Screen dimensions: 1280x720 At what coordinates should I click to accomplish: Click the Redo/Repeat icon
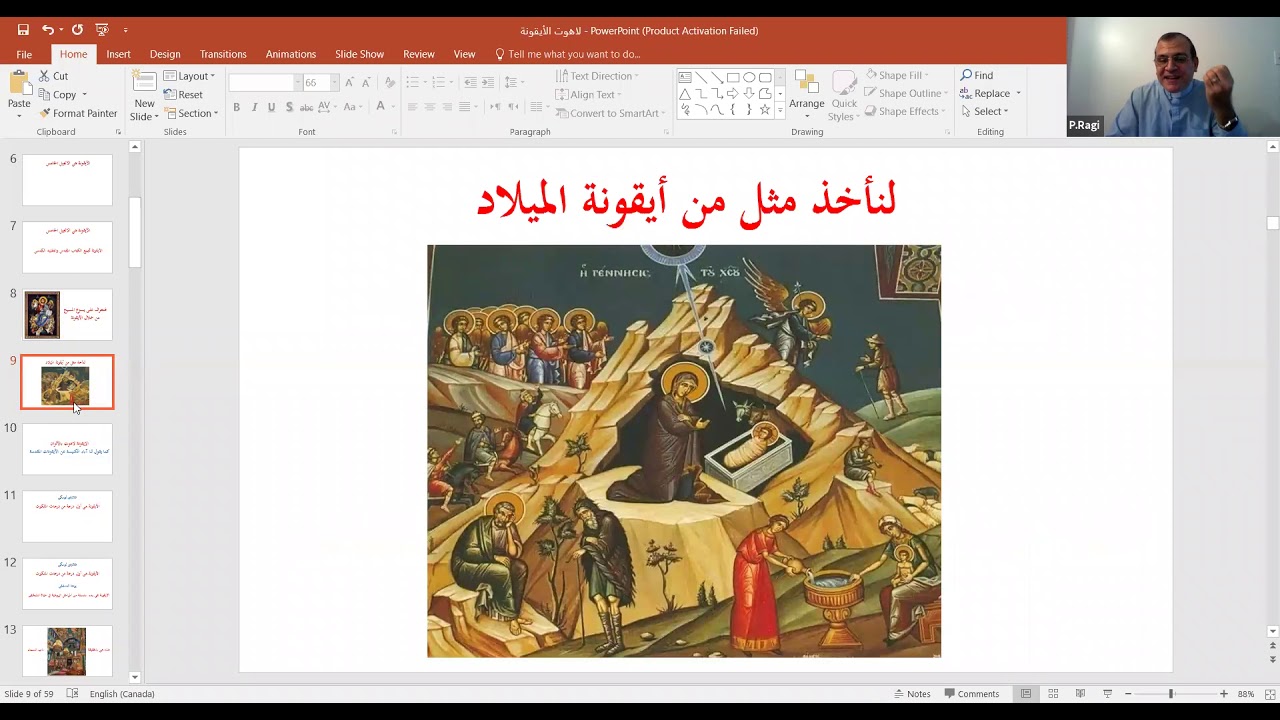[x=77, y=30]
